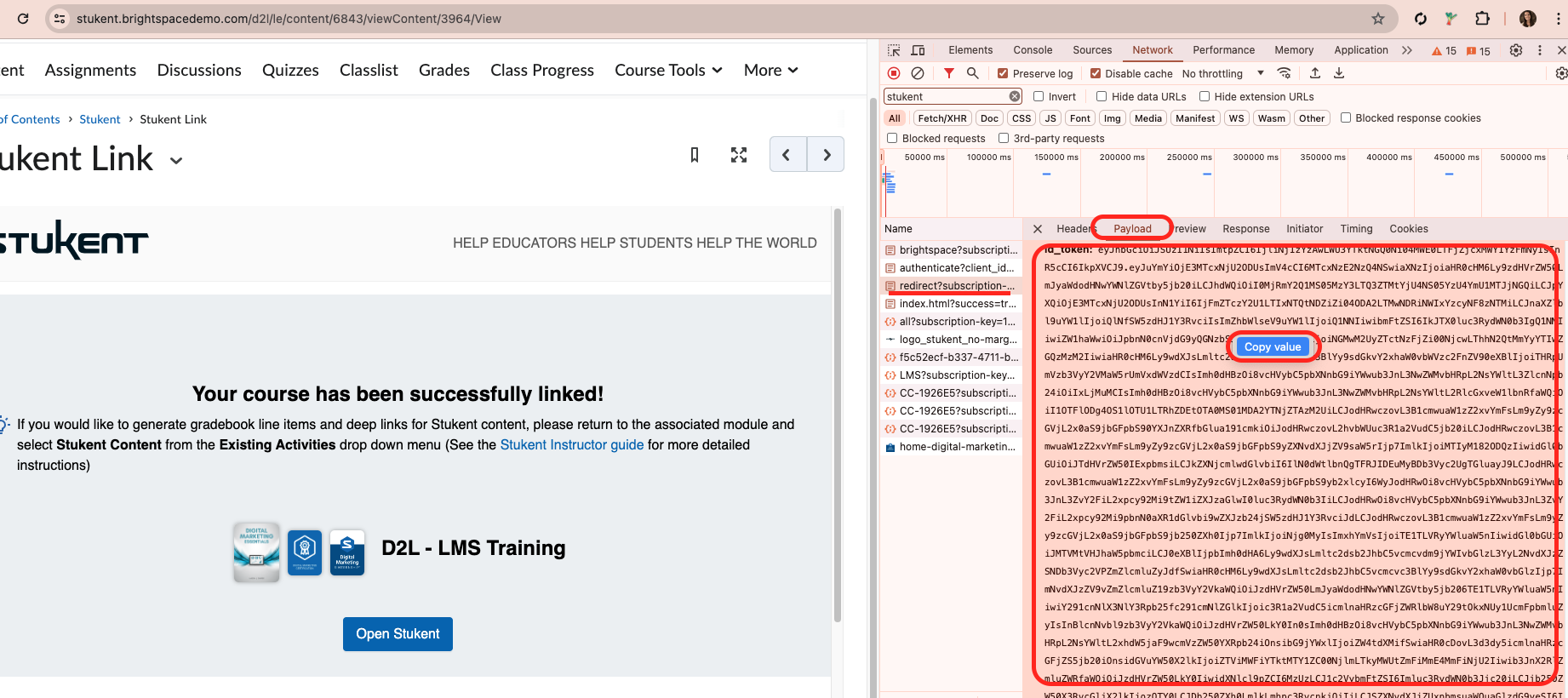Reload the page with the browser refresh icon
Viewport: 1568px width, 698px height.
(23, 19)
